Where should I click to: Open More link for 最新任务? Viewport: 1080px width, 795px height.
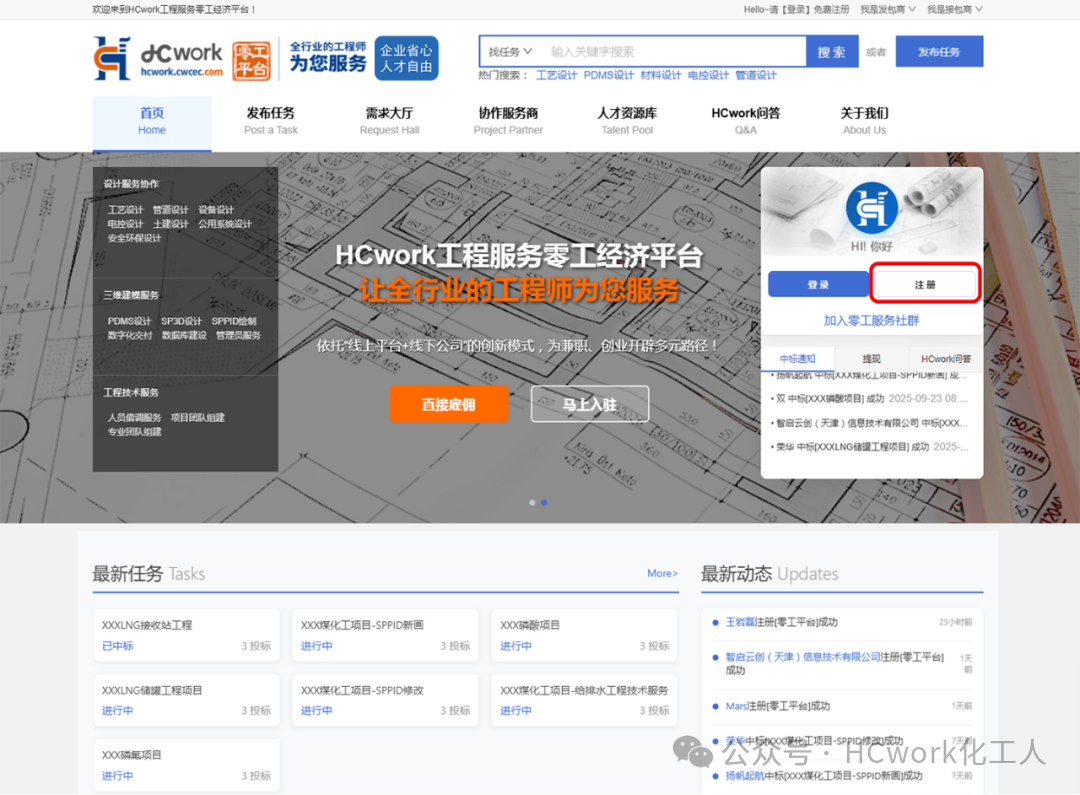tap(662, 573)
